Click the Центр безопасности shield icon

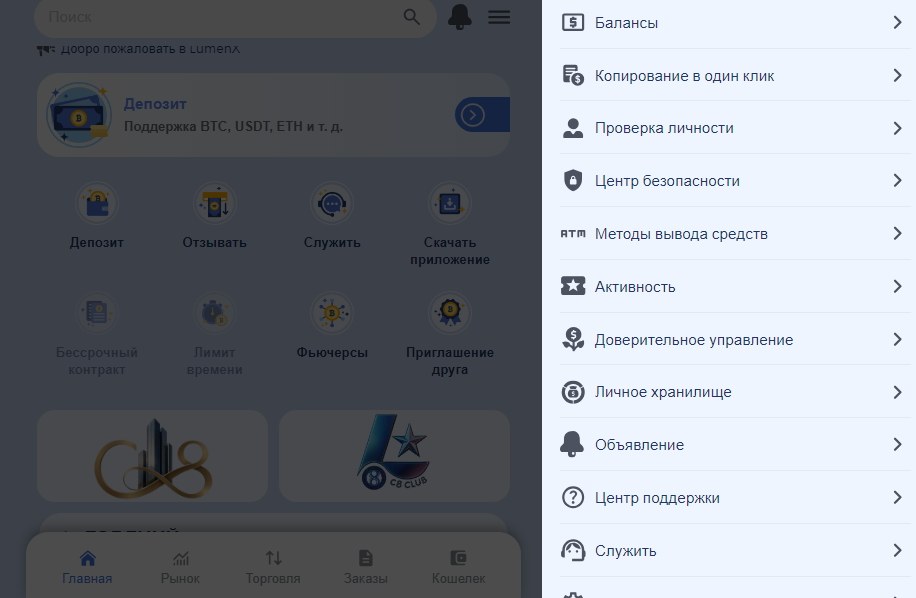[x=573, y=180]
